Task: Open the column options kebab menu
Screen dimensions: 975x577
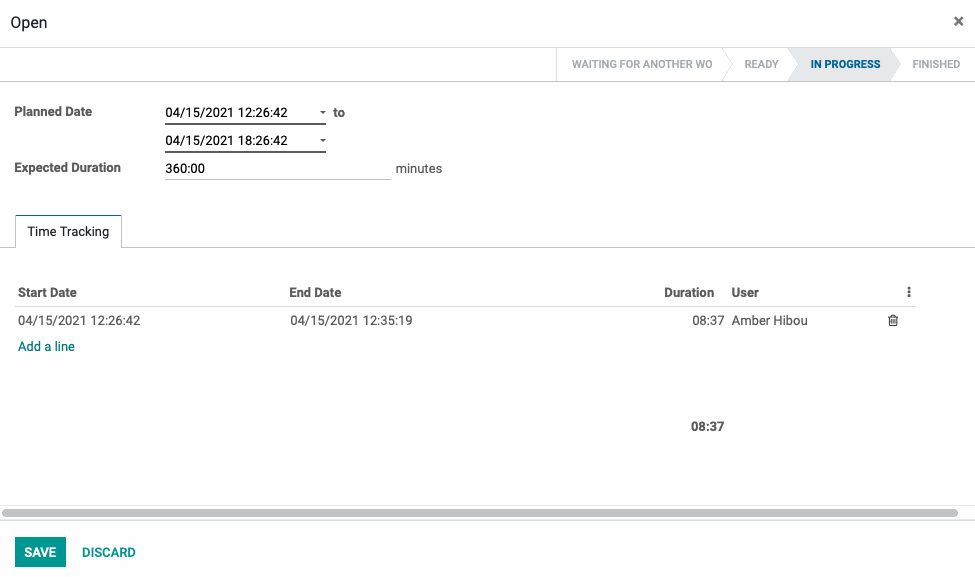Action: click(908, 292)
